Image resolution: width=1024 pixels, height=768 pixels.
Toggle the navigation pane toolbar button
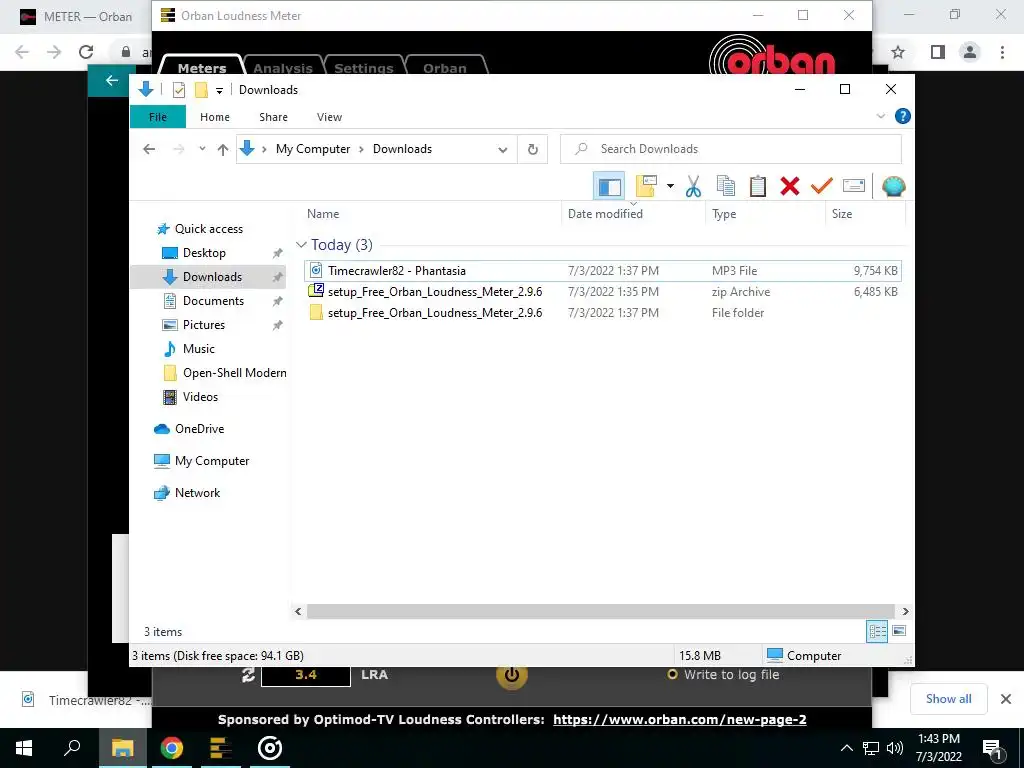(609, 186)
